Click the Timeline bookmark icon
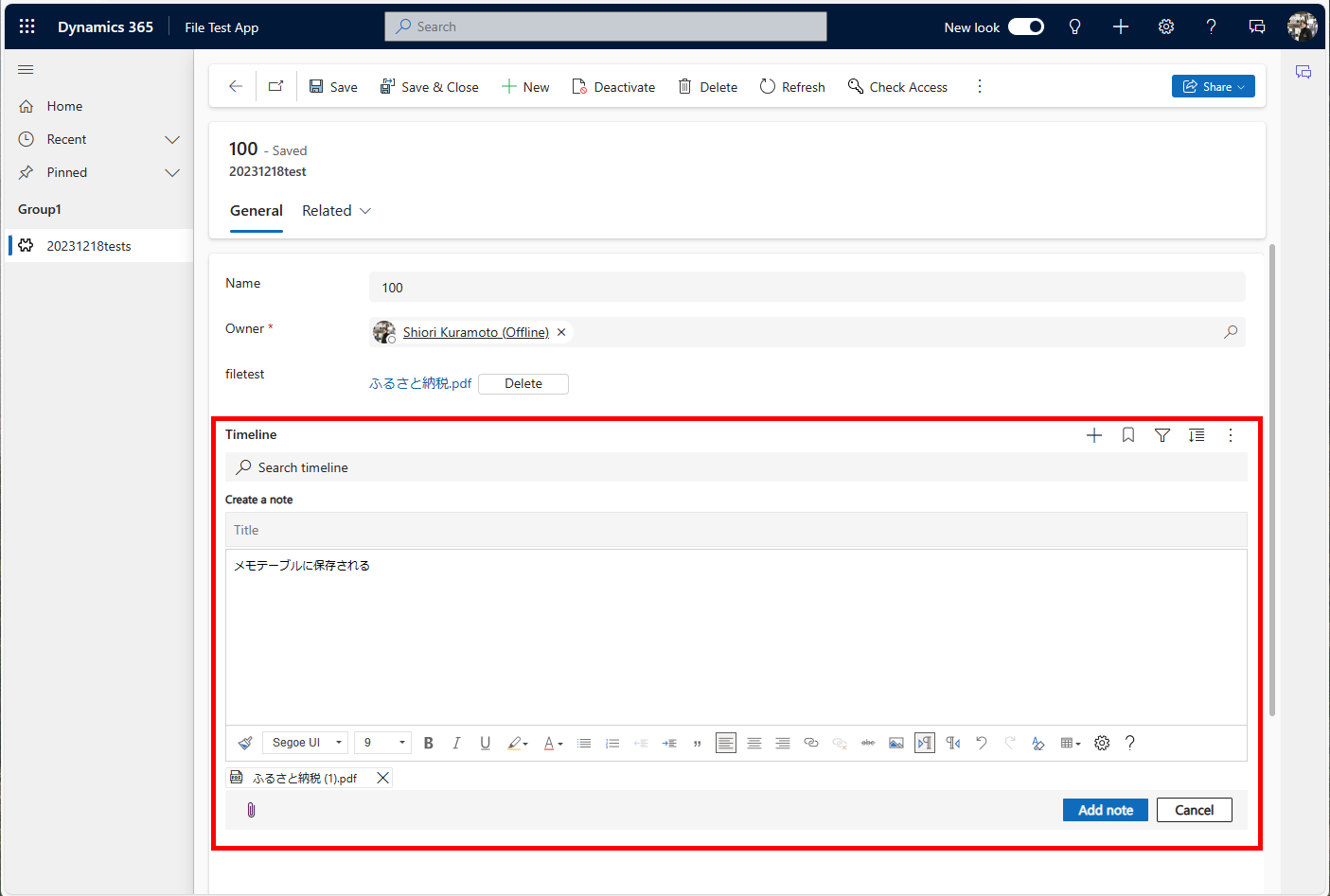The image size is (1330, 896). (1128, 435)
